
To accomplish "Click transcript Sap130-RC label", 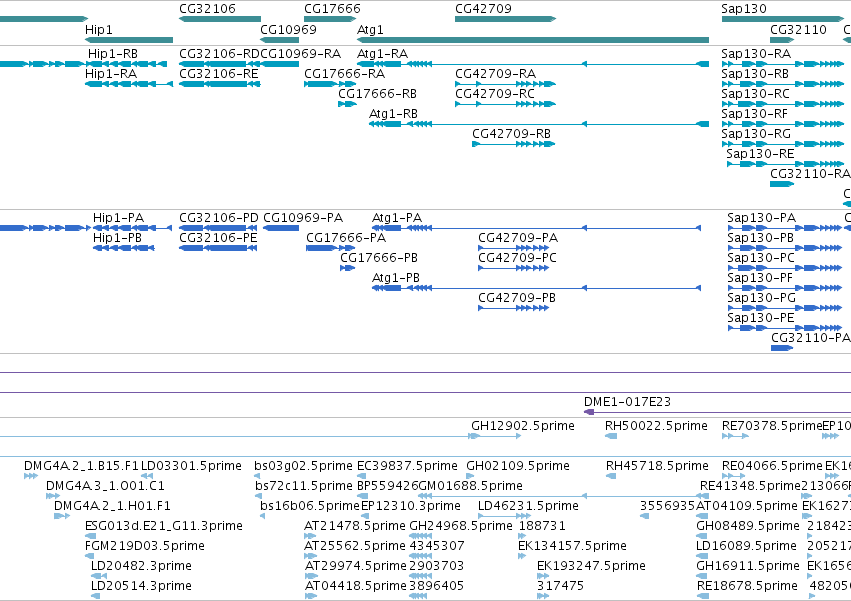I will (x=755, y=94).
